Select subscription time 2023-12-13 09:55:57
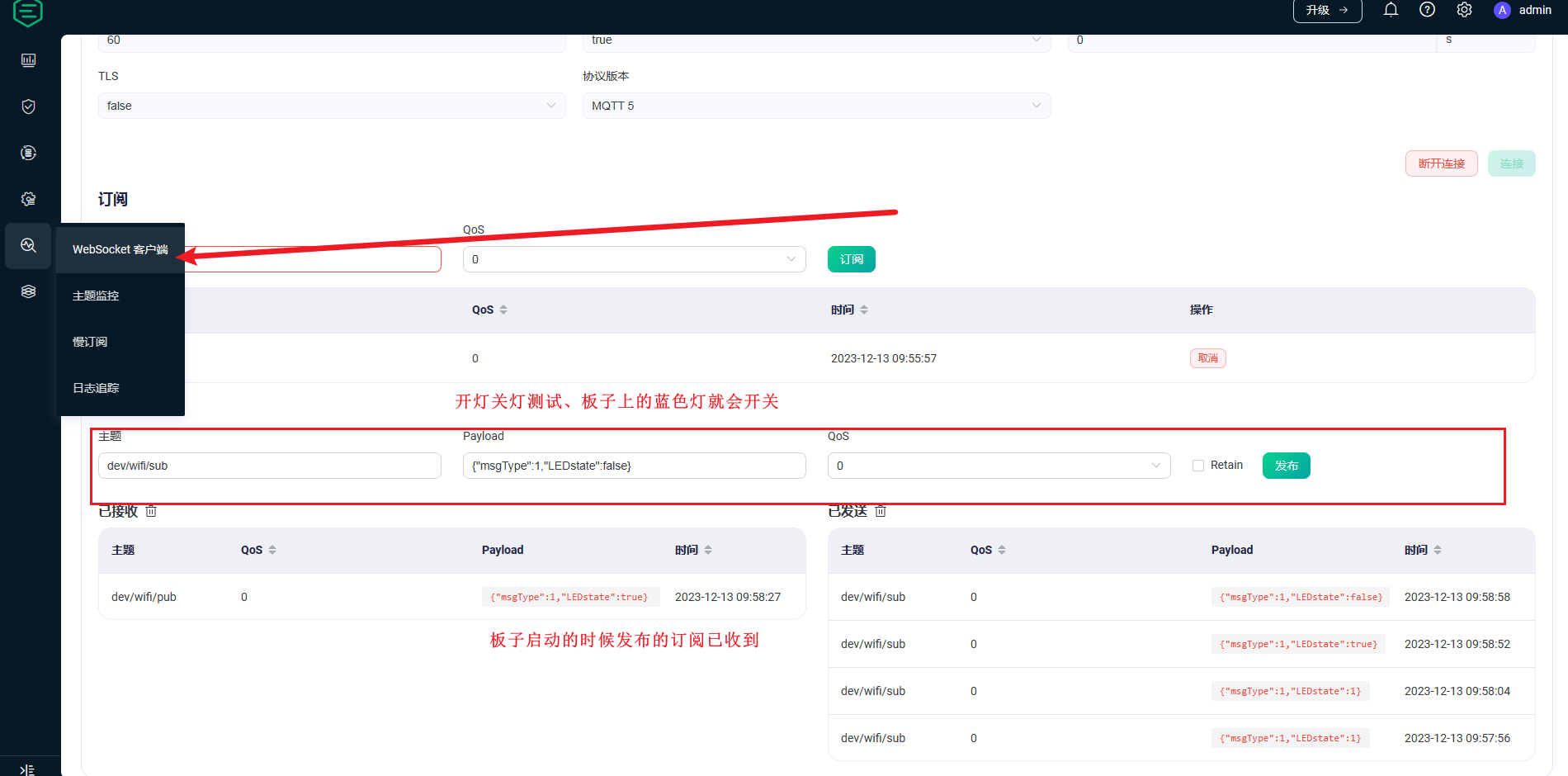 click(x=884, y=358)
